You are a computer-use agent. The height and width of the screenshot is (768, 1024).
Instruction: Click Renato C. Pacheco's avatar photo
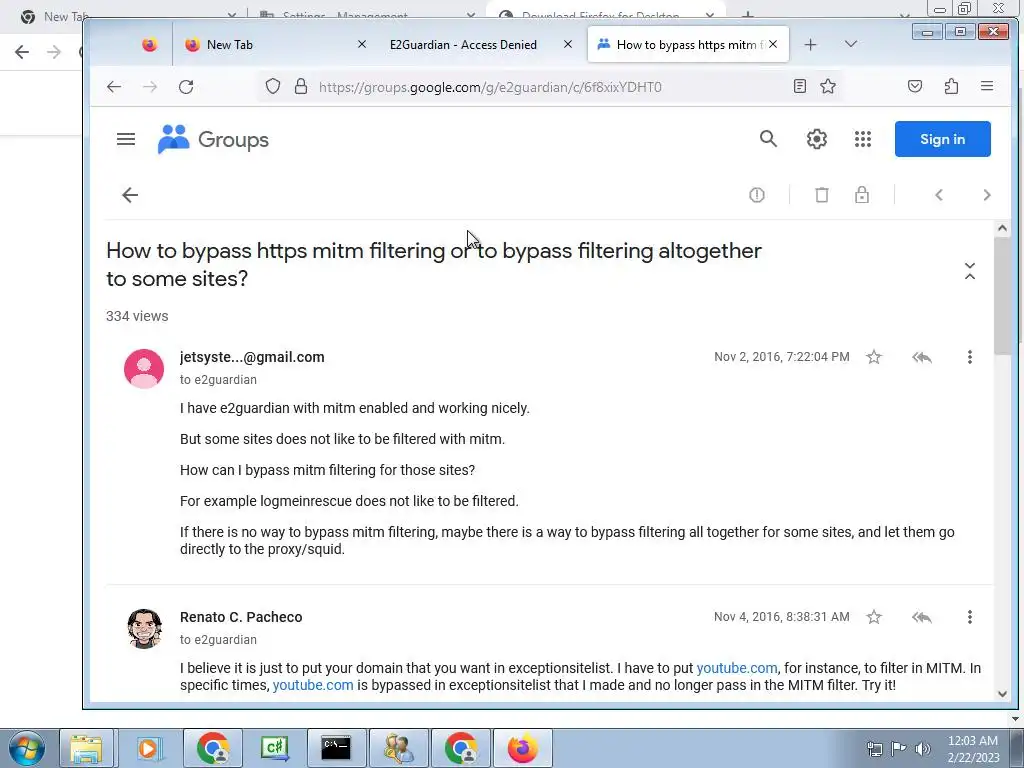pyautogui.click(x=144, y=628)
